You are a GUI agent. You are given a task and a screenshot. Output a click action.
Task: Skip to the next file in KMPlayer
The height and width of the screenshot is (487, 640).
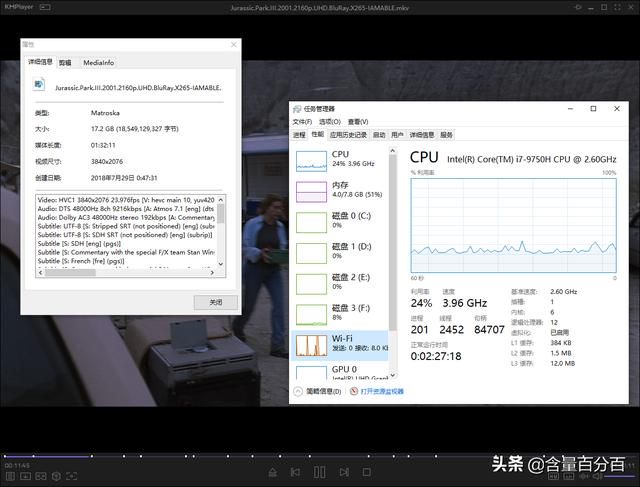[344, 472]
